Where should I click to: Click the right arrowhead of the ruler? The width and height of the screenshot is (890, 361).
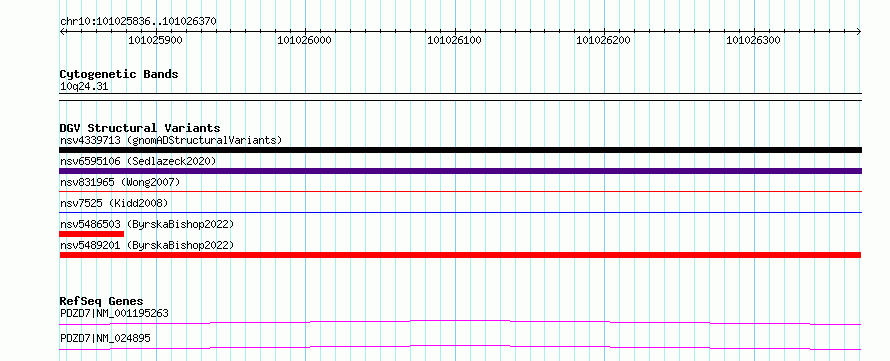(858, 32)
